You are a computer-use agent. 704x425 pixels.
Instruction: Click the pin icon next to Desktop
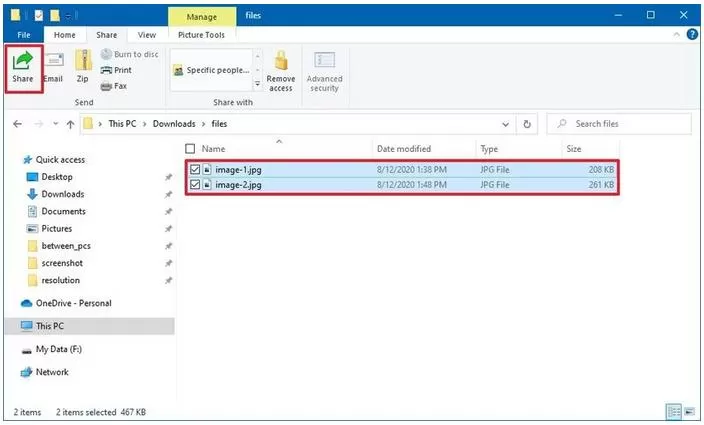[x=168, y=177]
